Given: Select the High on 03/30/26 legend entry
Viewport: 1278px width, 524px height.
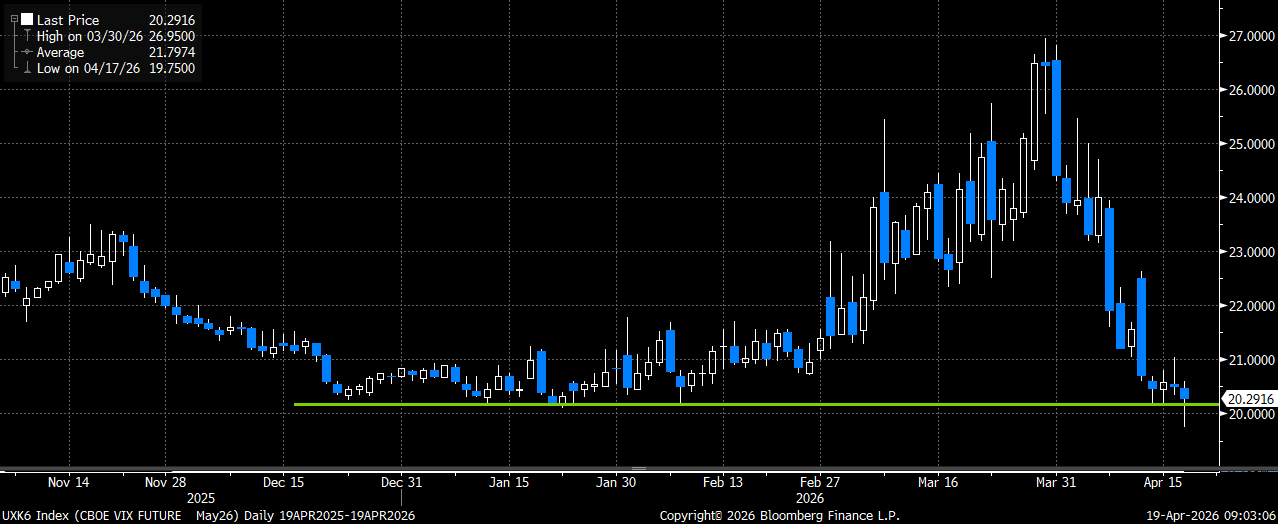Looking at the screenshot, I should [x=92, y=36].
